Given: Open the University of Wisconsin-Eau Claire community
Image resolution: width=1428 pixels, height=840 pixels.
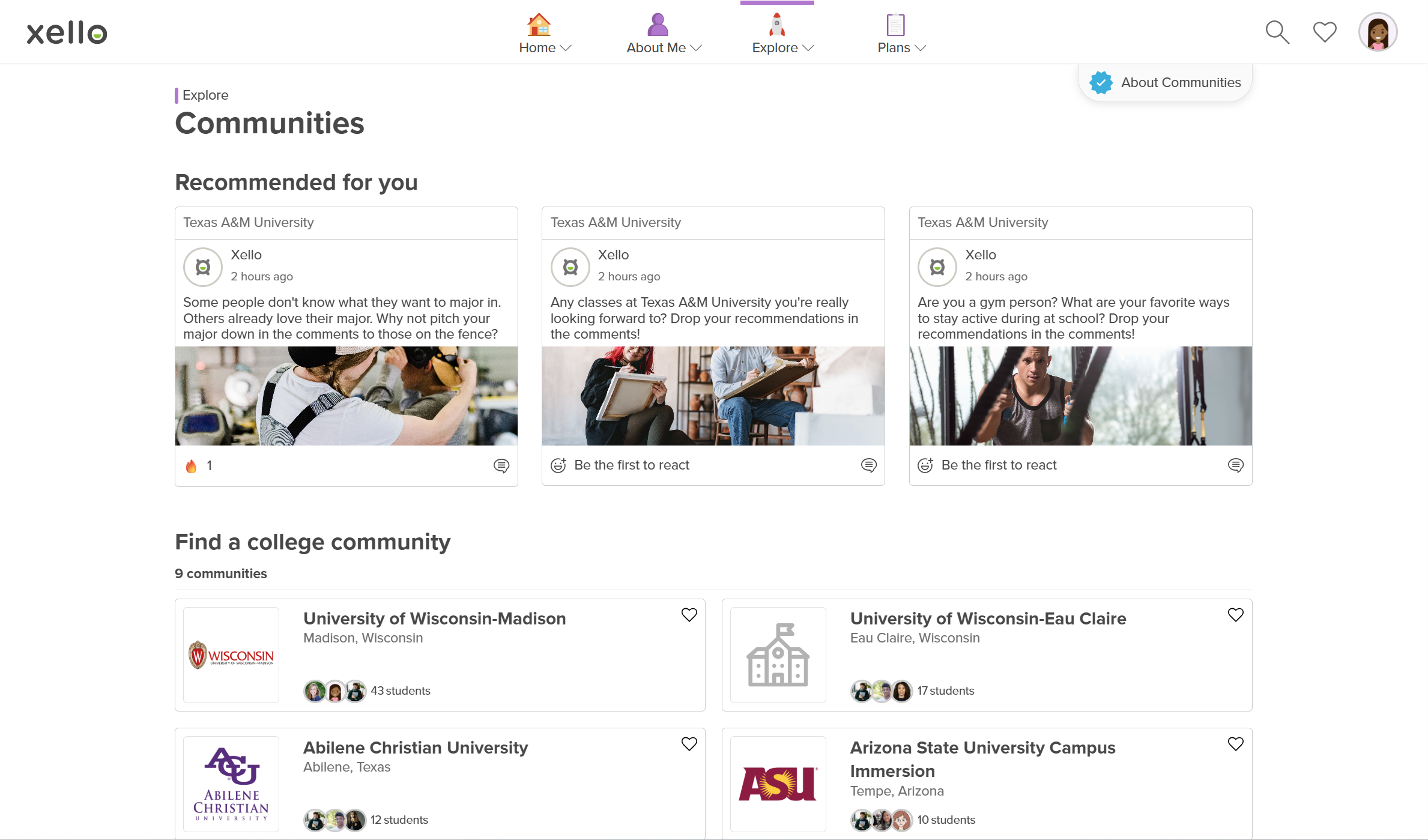Looking at the screenshot, I should tap(988, 618).
